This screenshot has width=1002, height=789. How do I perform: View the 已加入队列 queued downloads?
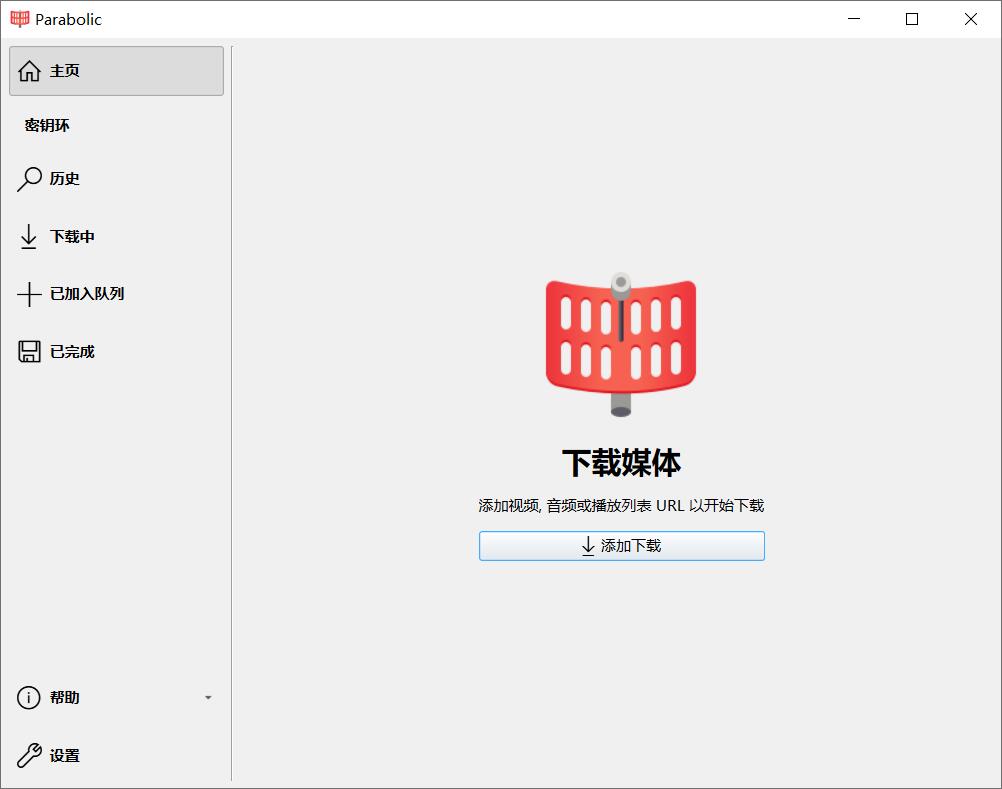click(x=116, y=294)
